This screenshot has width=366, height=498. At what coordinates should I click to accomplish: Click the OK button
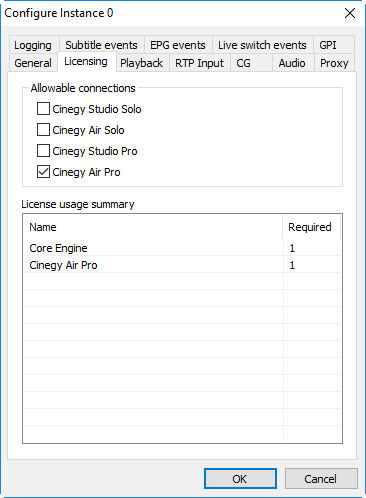tap(240, 479)
